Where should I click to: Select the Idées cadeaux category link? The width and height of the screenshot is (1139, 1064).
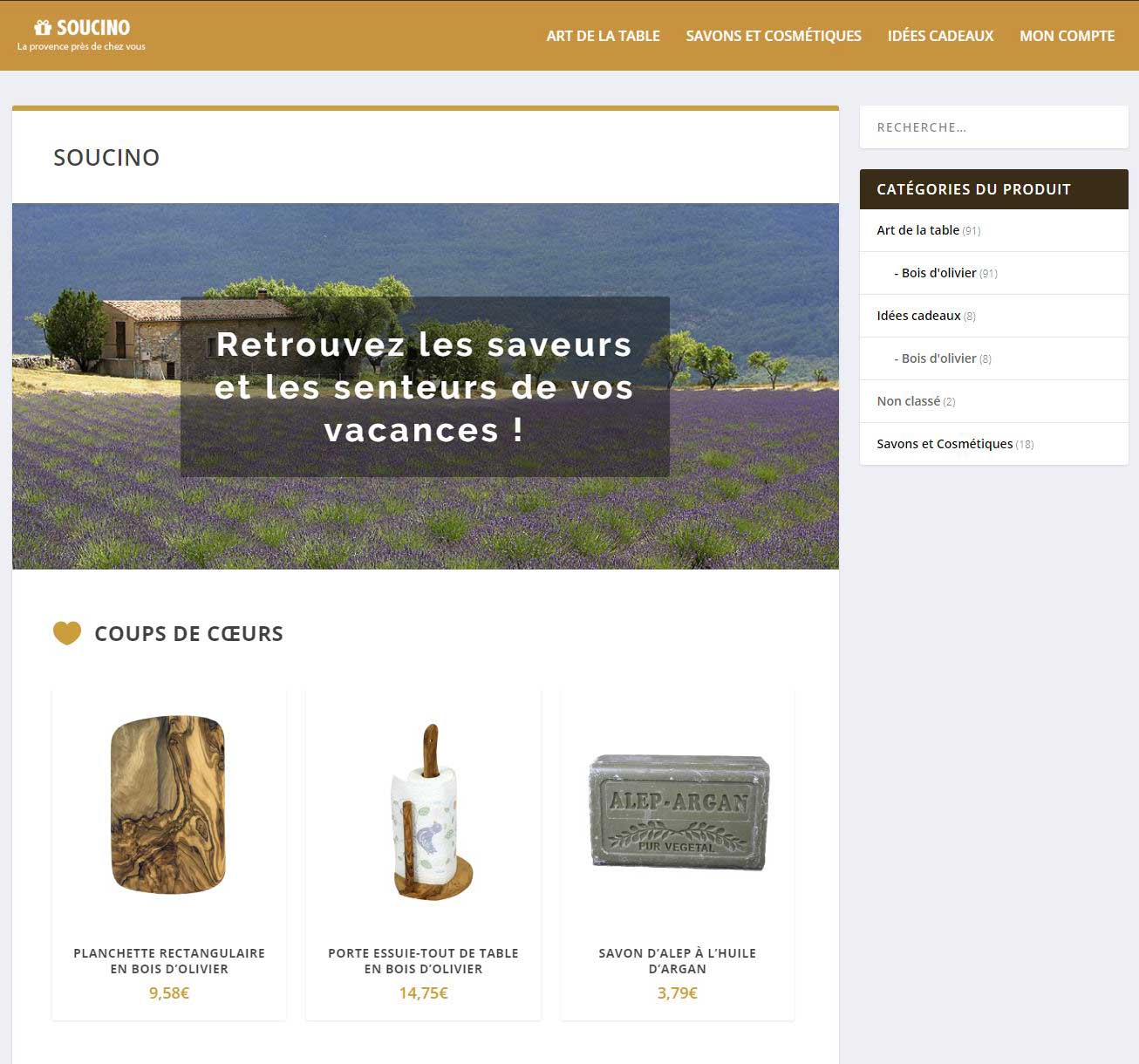918,316
